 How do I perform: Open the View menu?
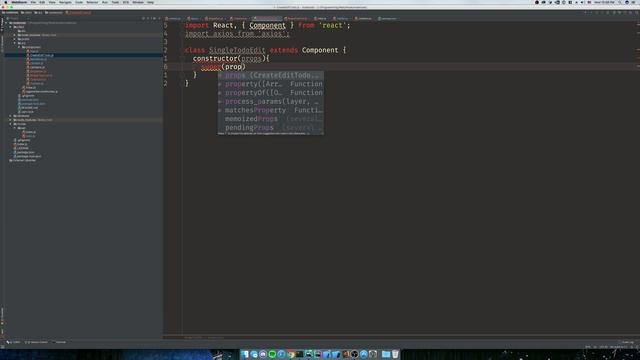coord(52,2)
